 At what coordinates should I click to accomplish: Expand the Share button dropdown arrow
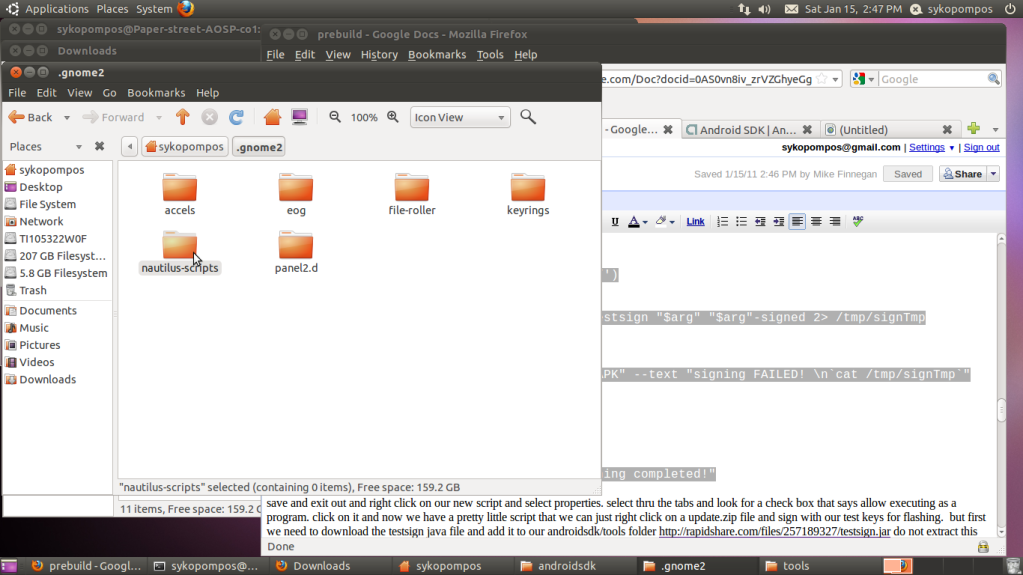pos(994,174)
